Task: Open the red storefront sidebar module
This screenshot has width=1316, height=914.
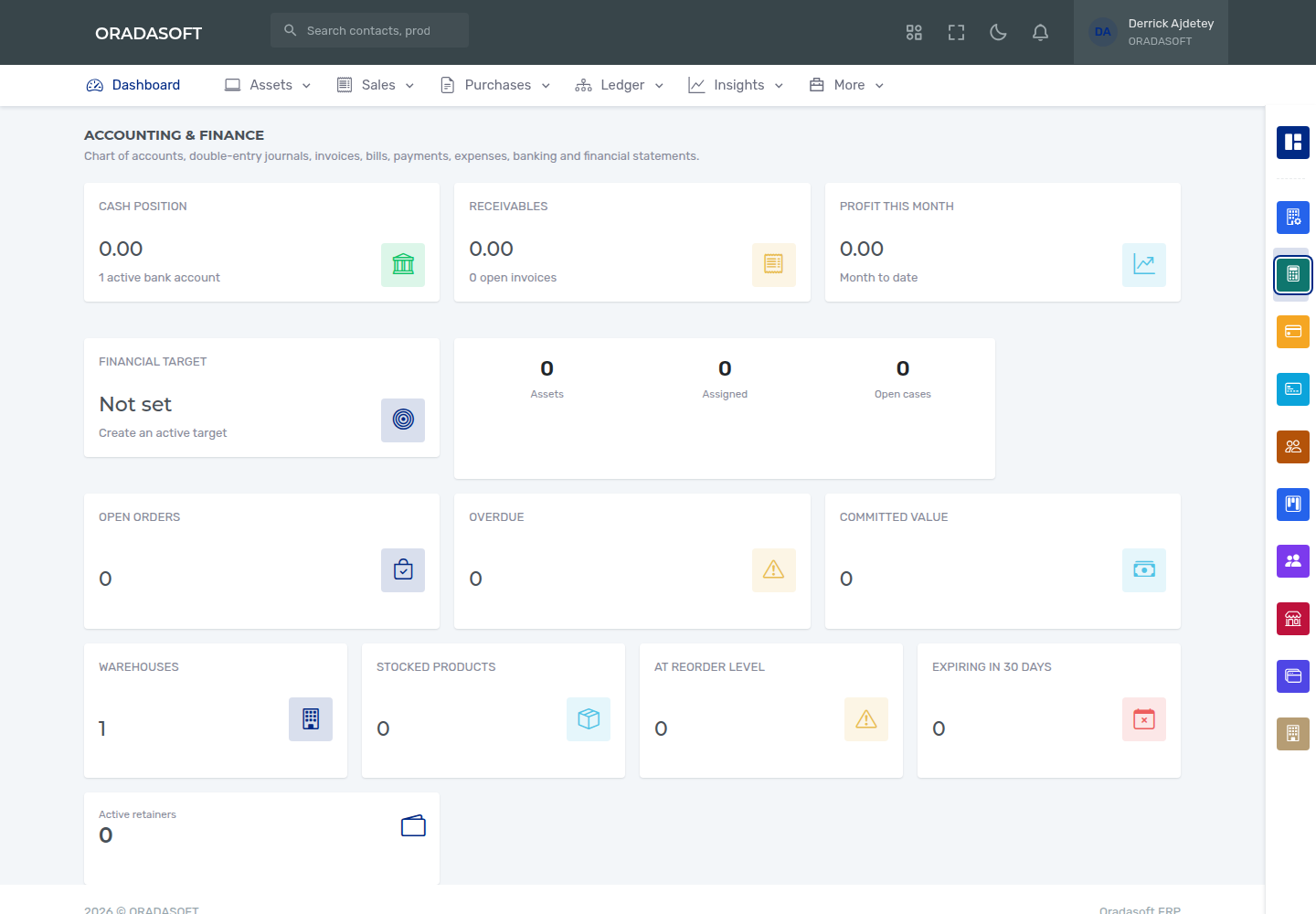Action: 1293,619
